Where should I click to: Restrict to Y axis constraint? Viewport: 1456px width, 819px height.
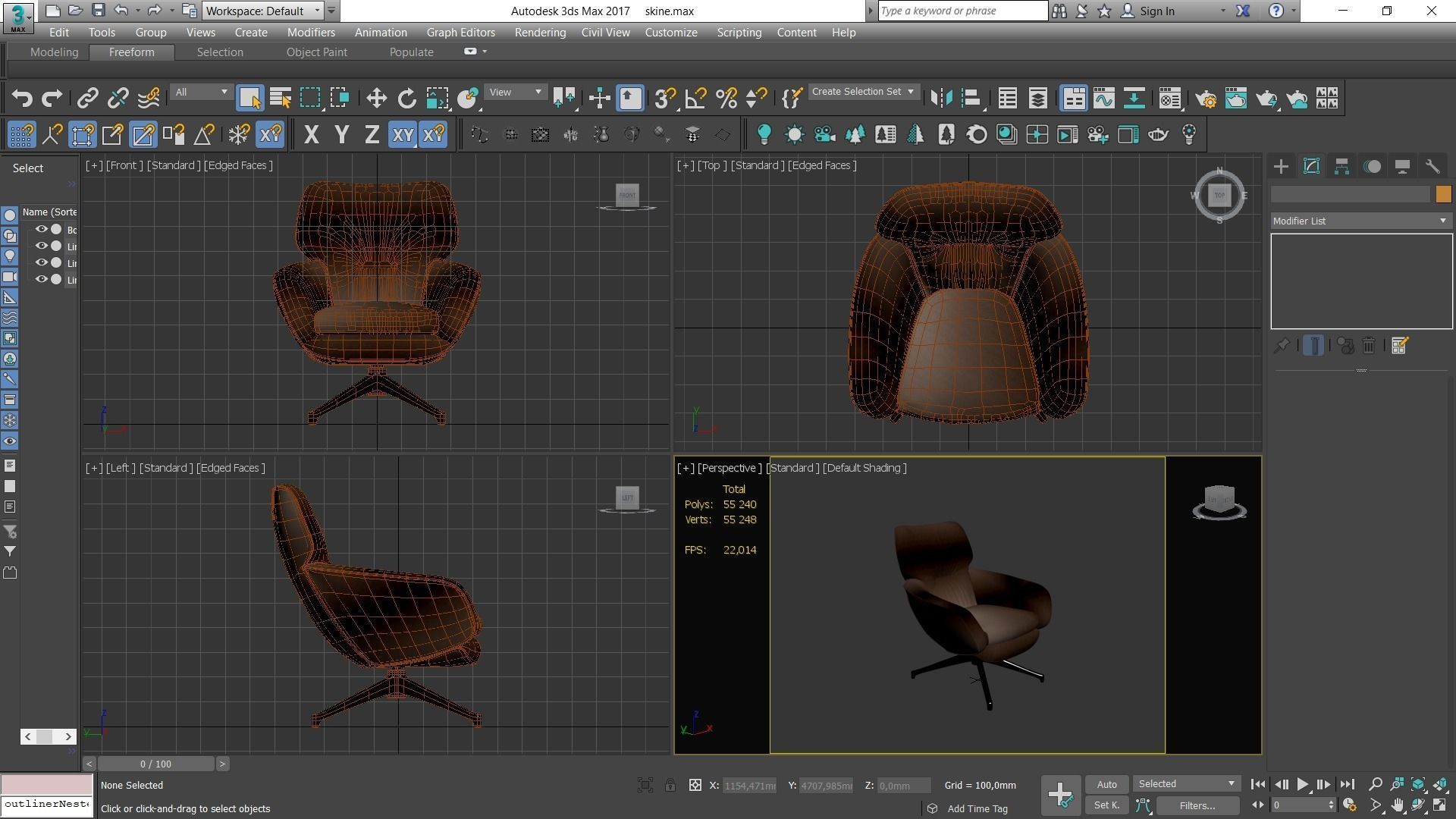coord(341,135)
